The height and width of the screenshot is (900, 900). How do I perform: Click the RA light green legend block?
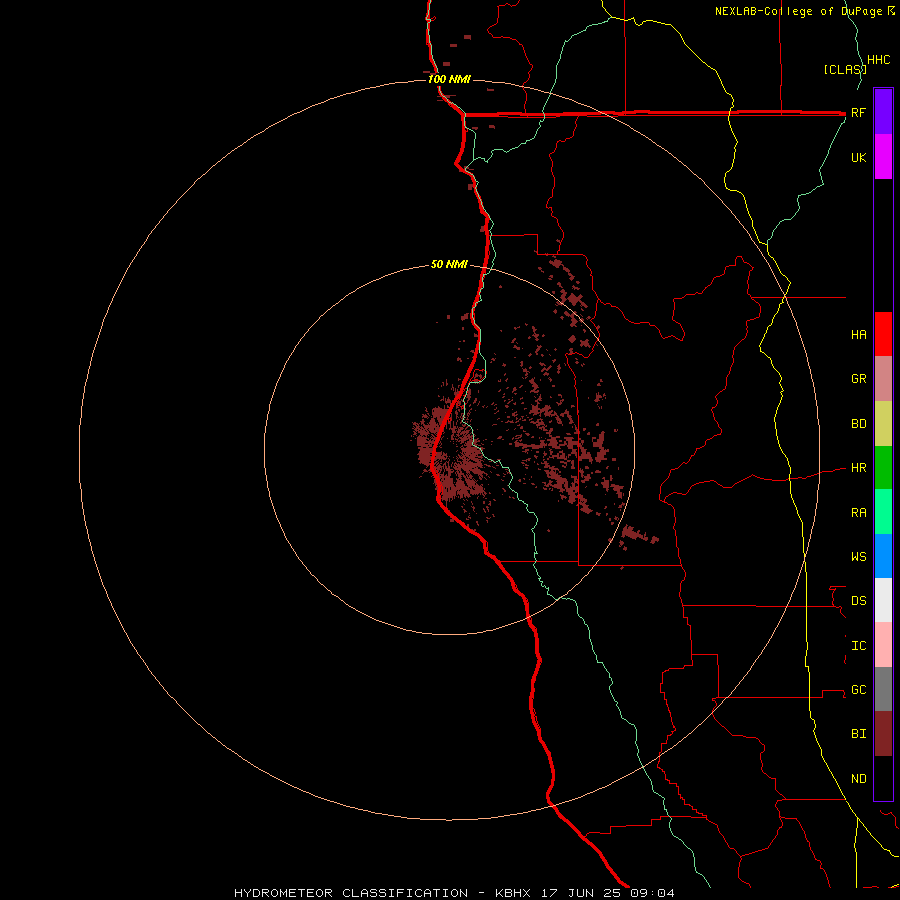(883, 512)
